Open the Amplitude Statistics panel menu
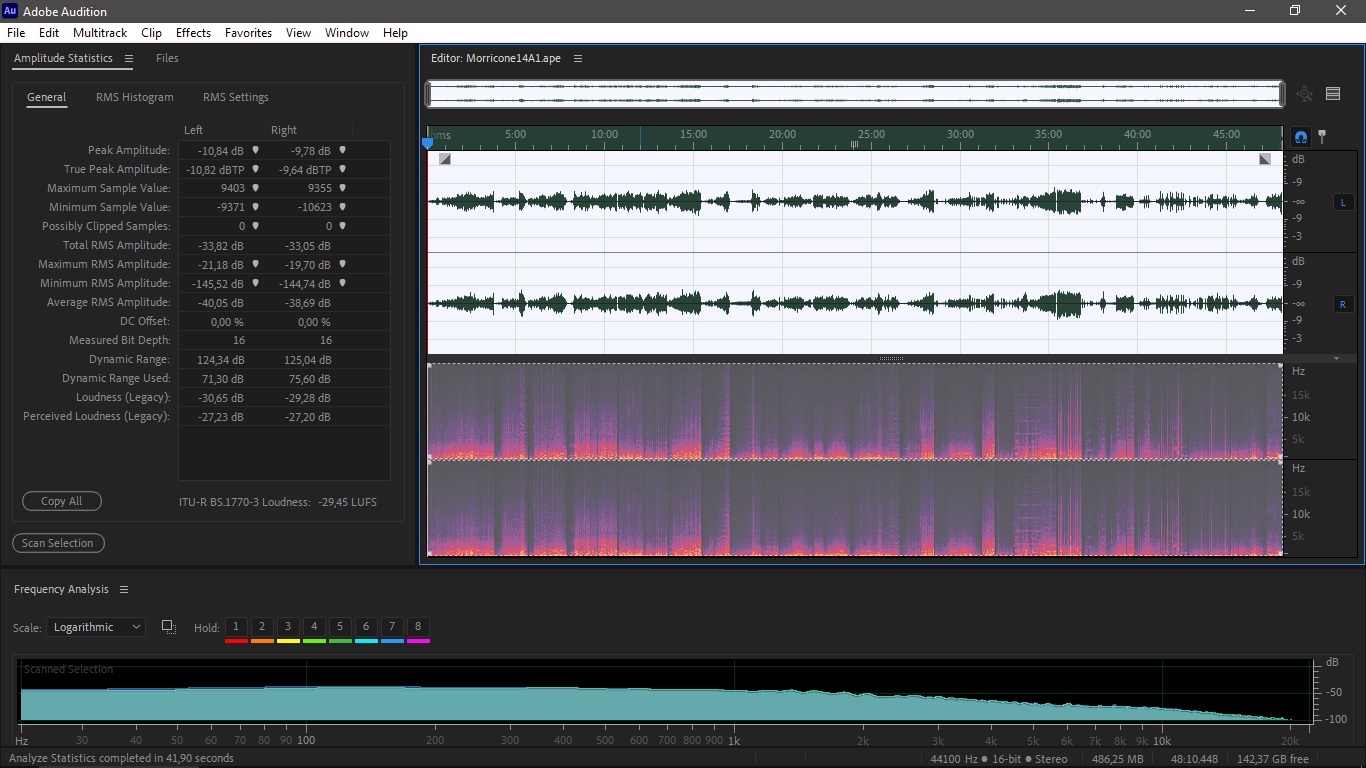Screen dimensions: 1366x768 [129, 59]
